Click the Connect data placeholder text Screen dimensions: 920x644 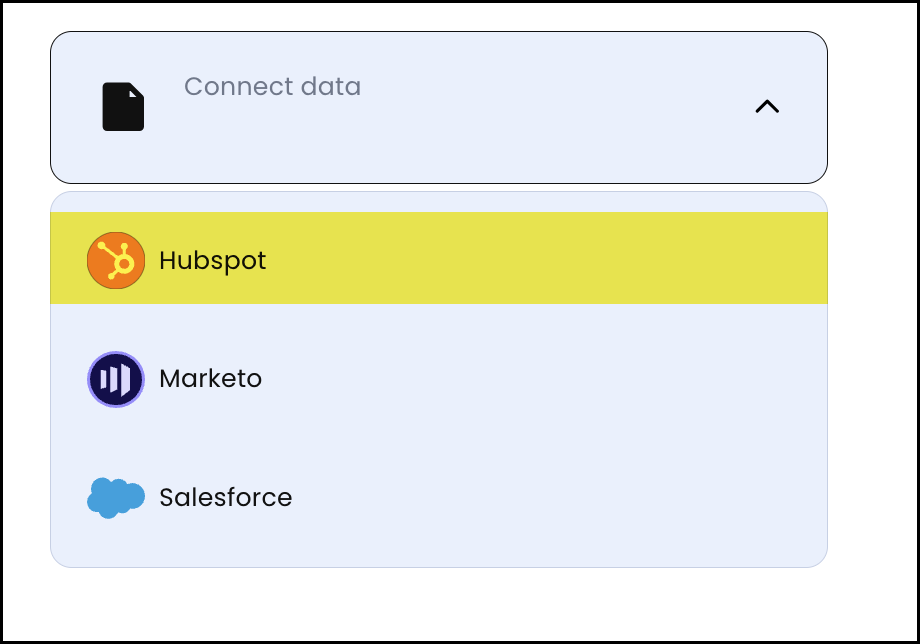coord(272,87)
